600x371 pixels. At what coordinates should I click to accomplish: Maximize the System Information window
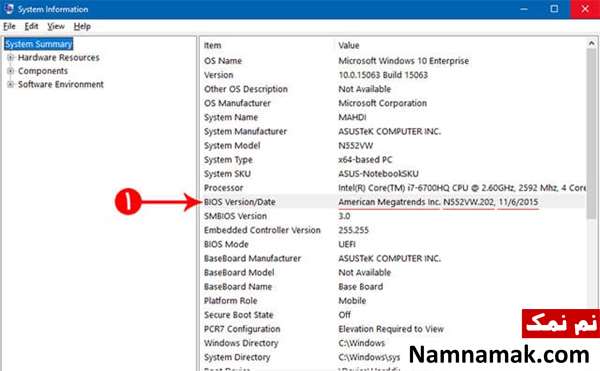(554, 9)
